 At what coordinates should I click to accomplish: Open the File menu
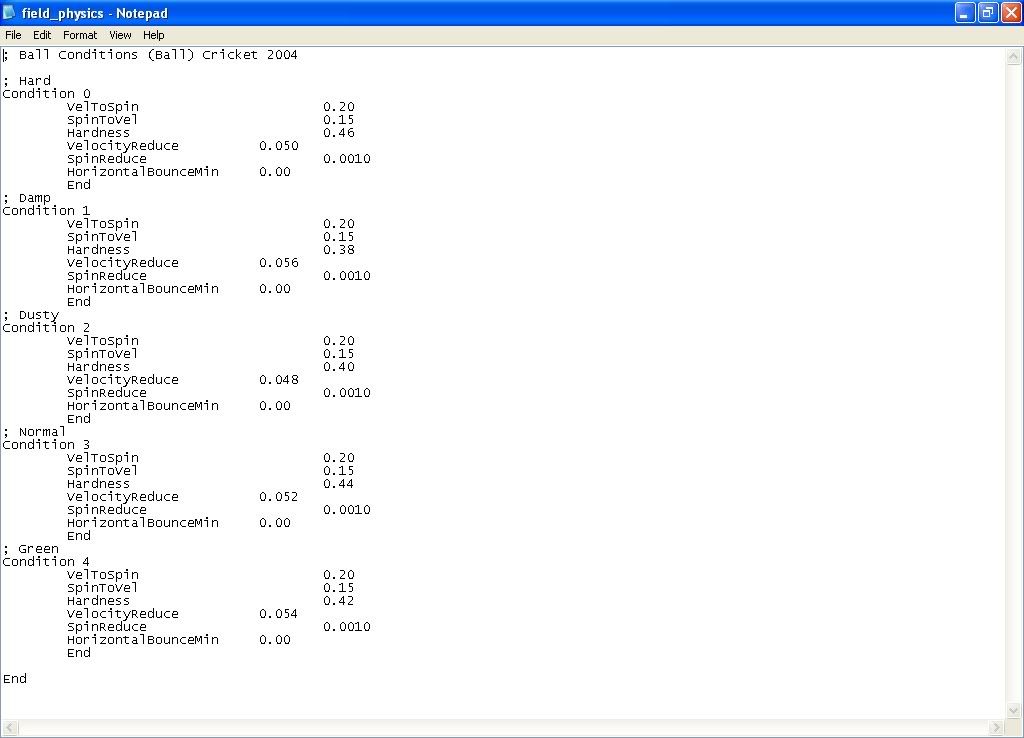(13, 35)
